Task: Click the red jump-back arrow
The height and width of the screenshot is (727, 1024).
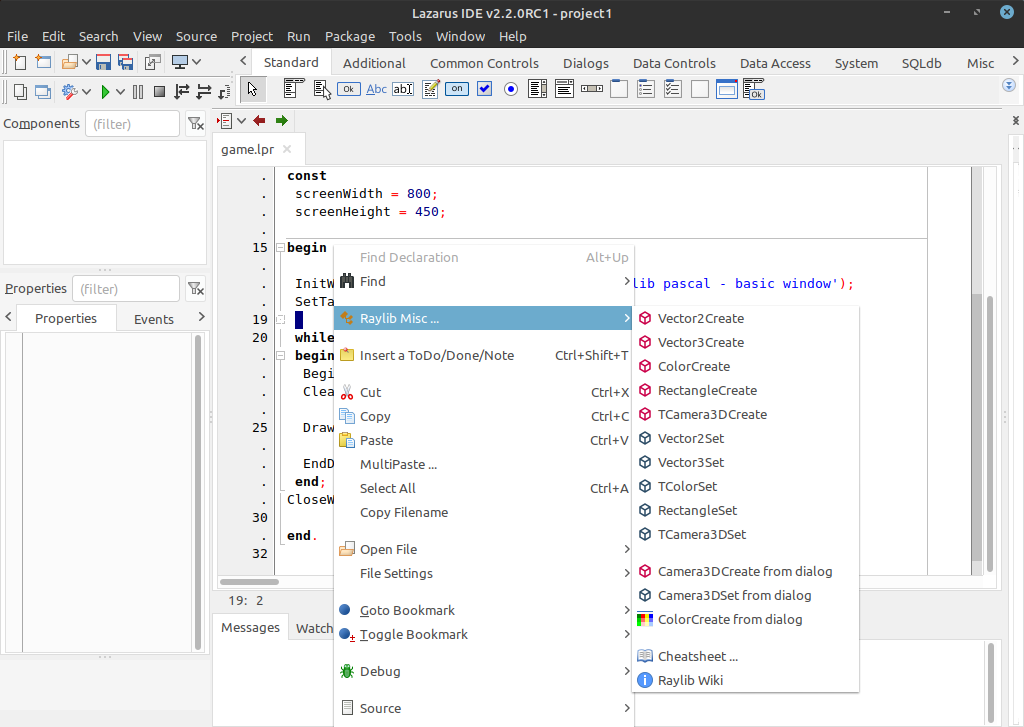Action: click(259, 121)
